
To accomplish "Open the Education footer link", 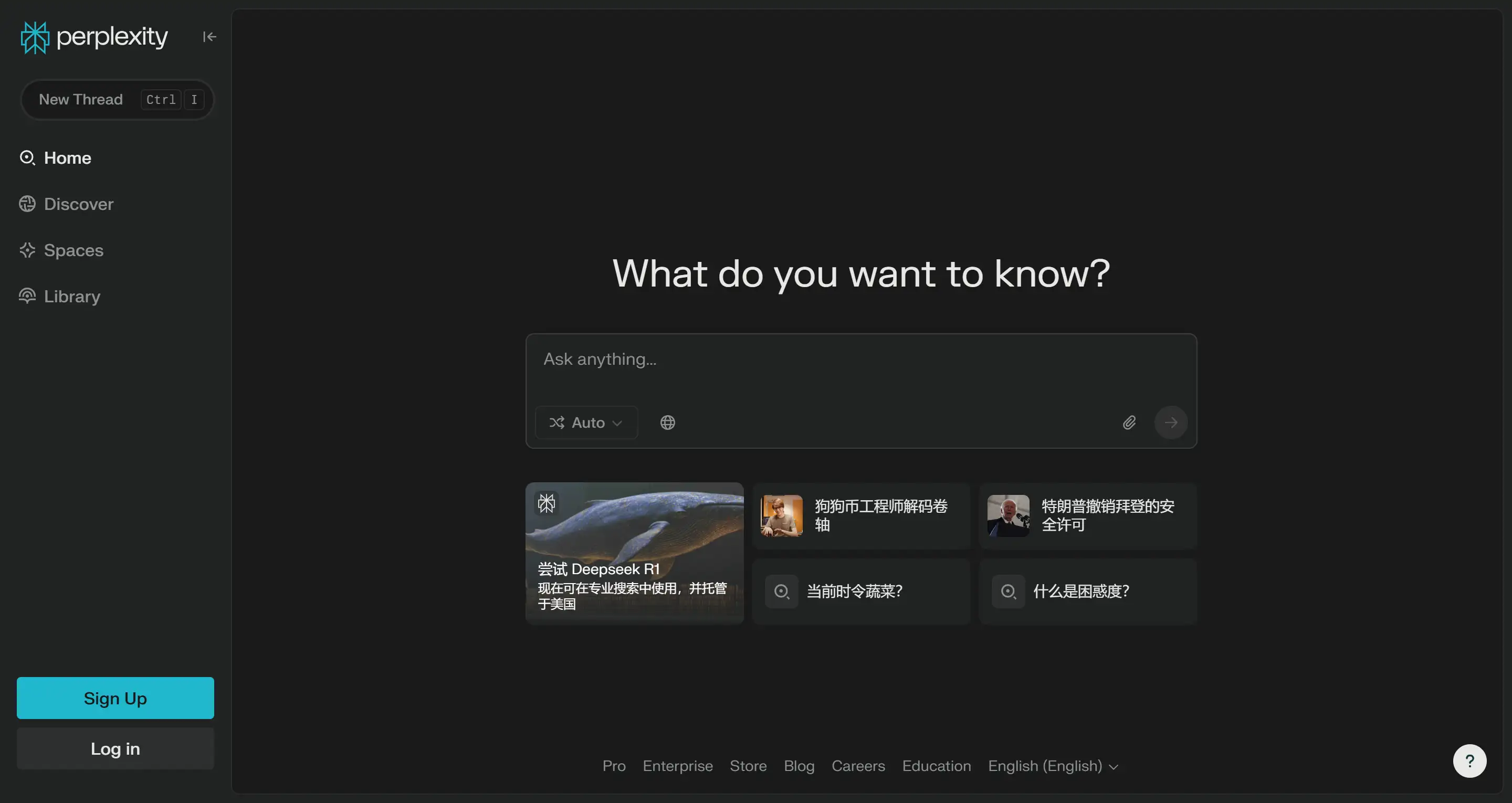I will [936, 766].
